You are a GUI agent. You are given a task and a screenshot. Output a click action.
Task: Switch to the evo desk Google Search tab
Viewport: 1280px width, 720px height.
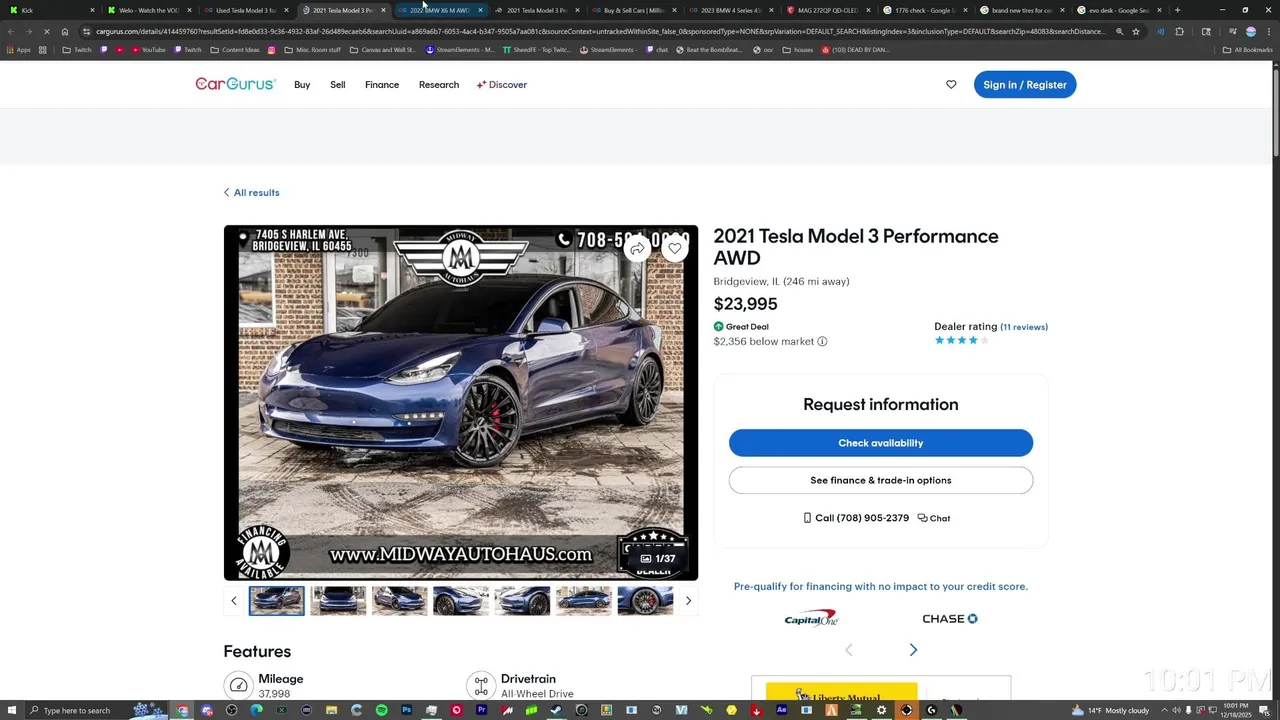[1118, 10]
